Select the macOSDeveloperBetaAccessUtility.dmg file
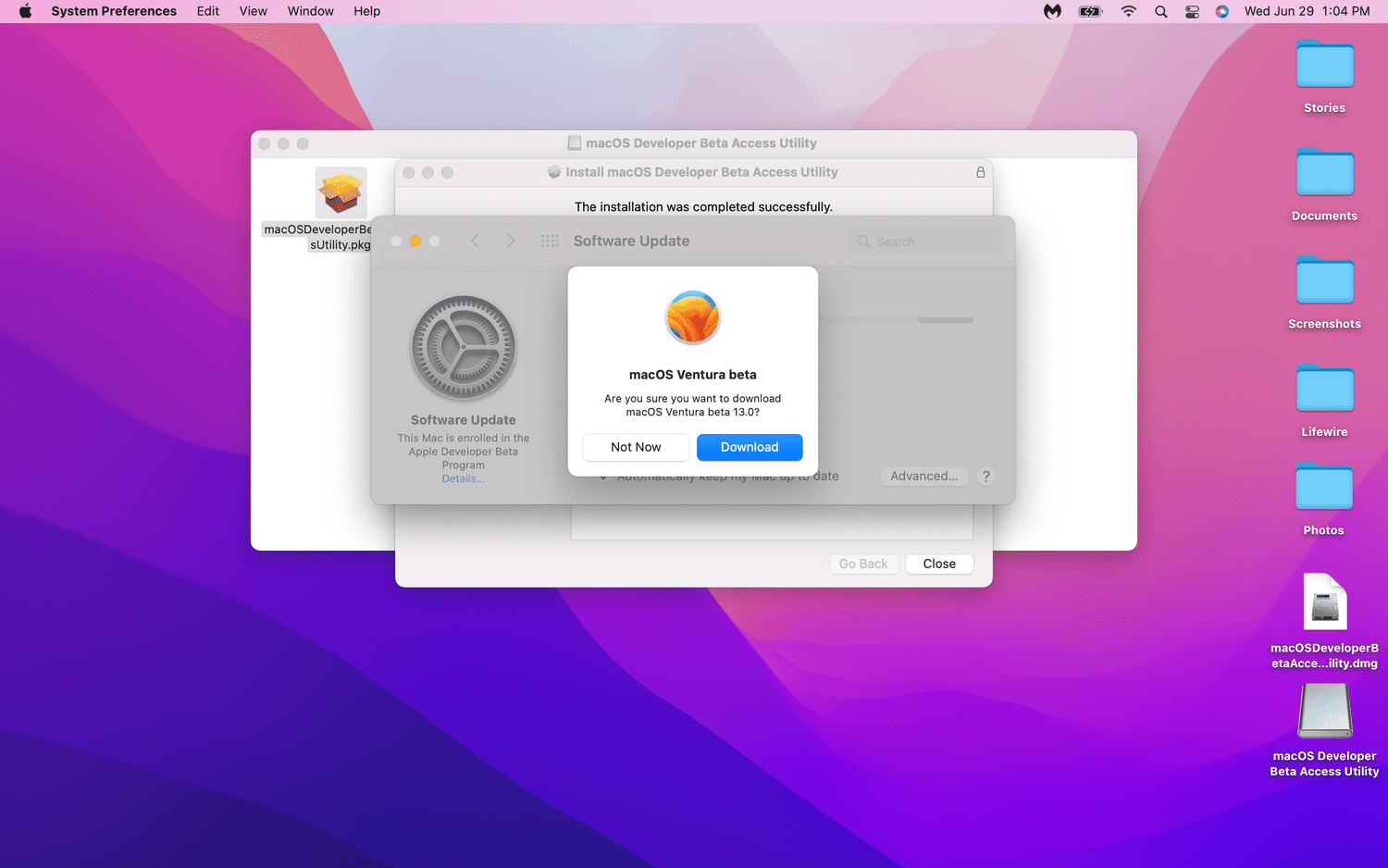 coord(1324,621)
